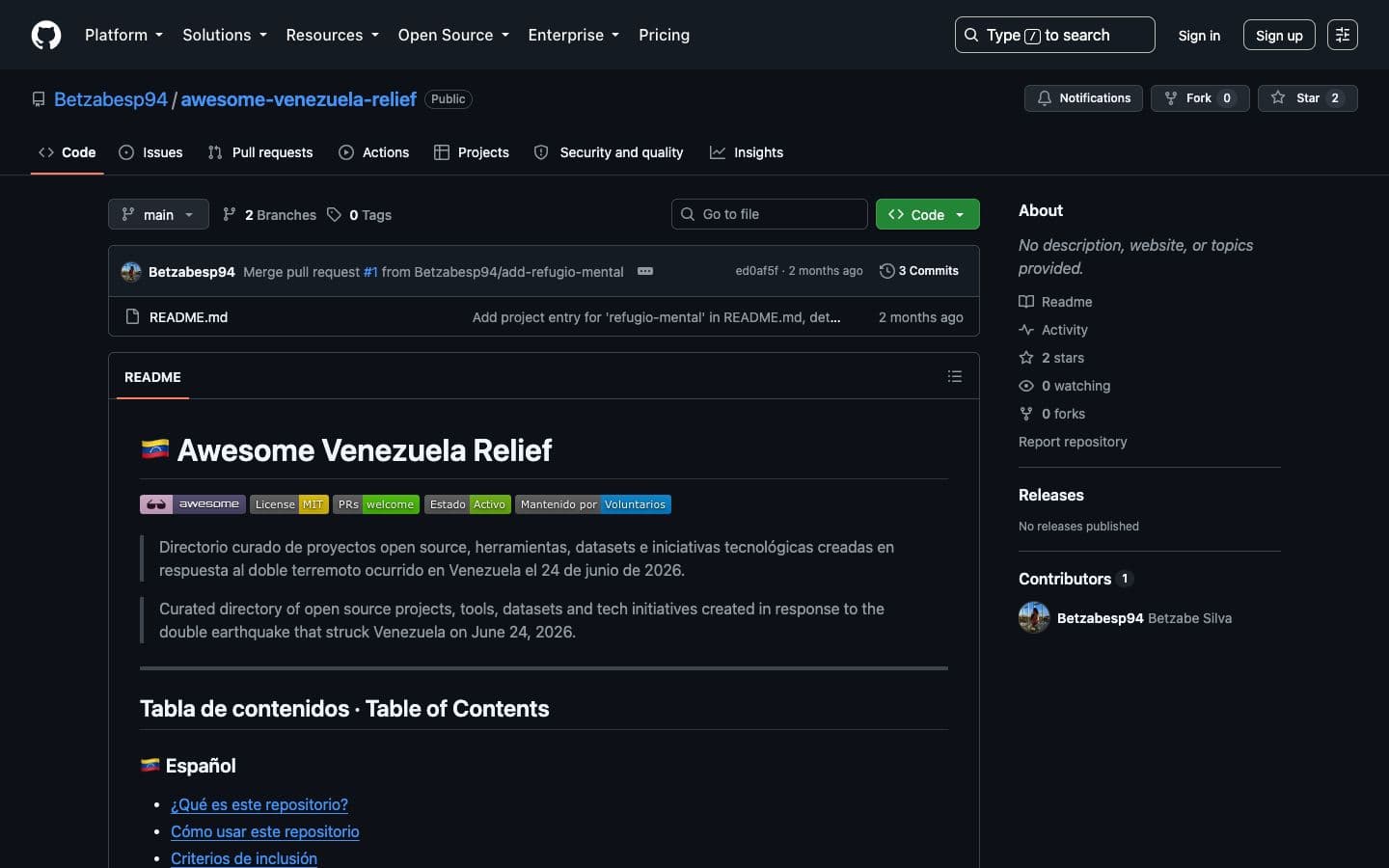View the 0 watching link

(x=1065, y=386)
